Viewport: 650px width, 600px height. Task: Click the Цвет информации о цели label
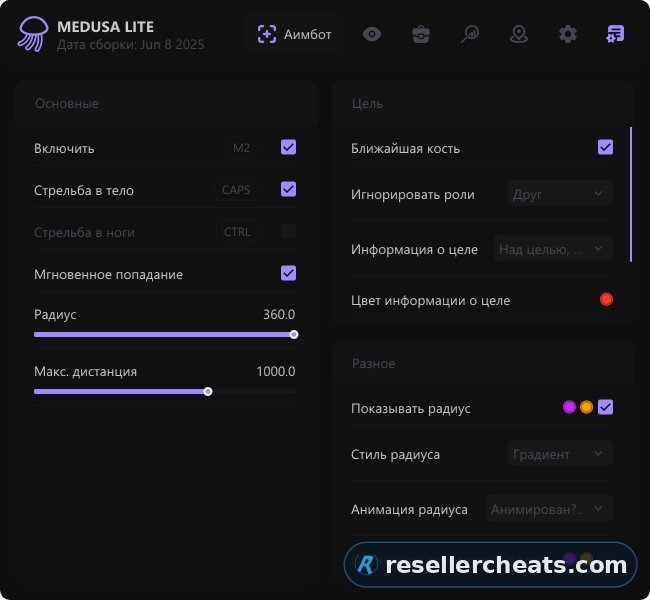[430, 301]
